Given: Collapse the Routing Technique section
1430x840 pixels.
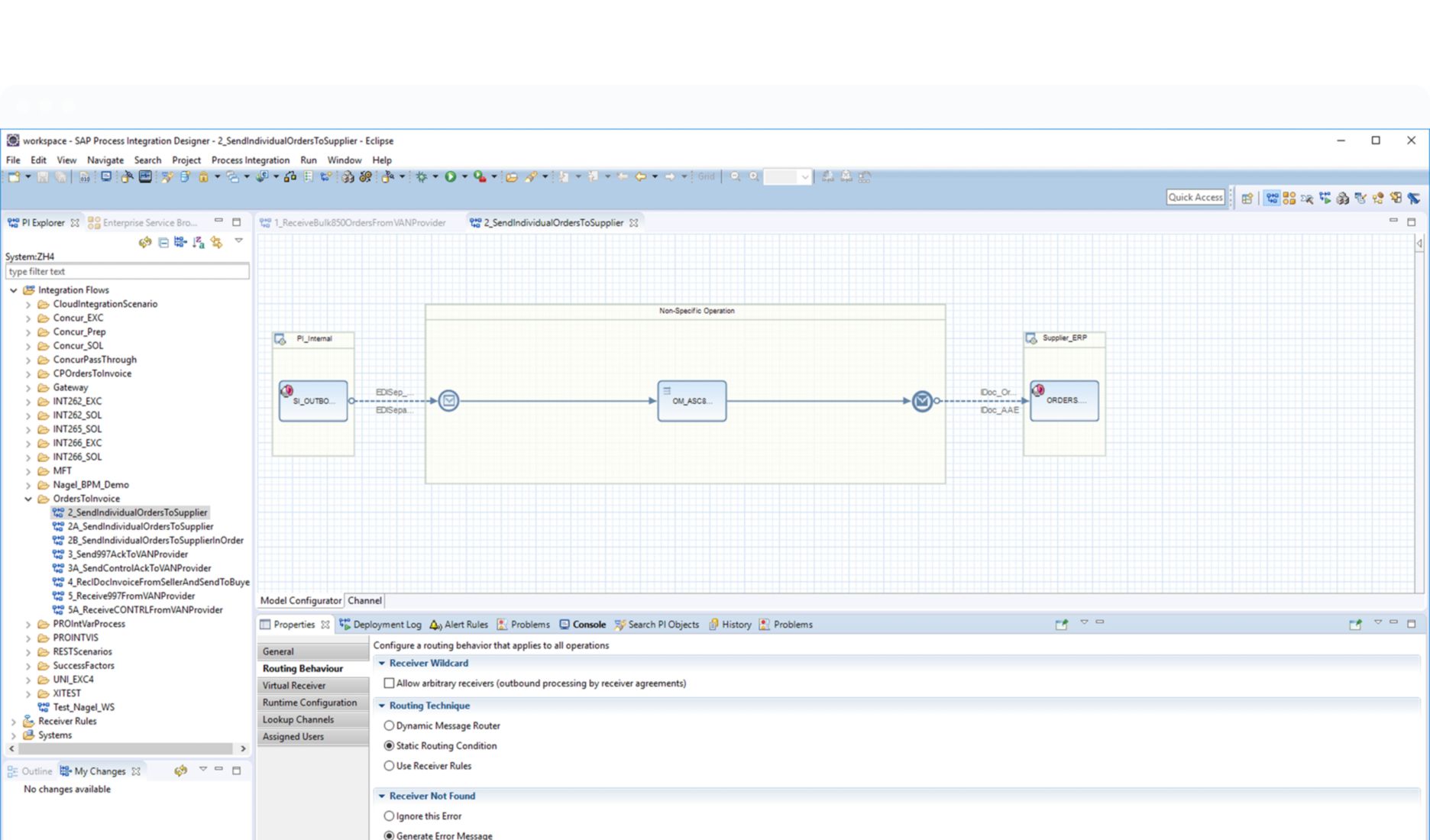Looking at the screenshot, I should (x=382, y=706).
